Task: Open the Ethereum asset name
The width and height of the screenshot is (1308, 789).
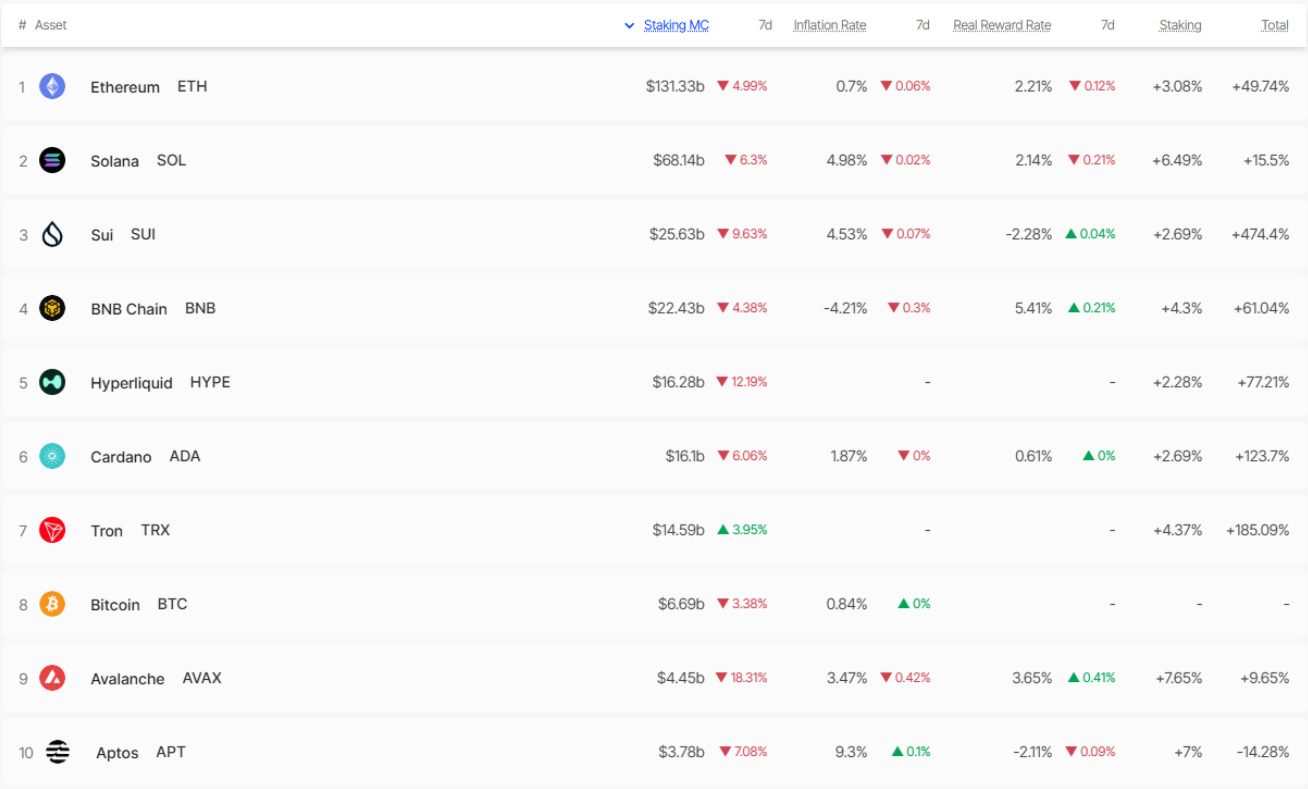Action: tap(125, 87)
